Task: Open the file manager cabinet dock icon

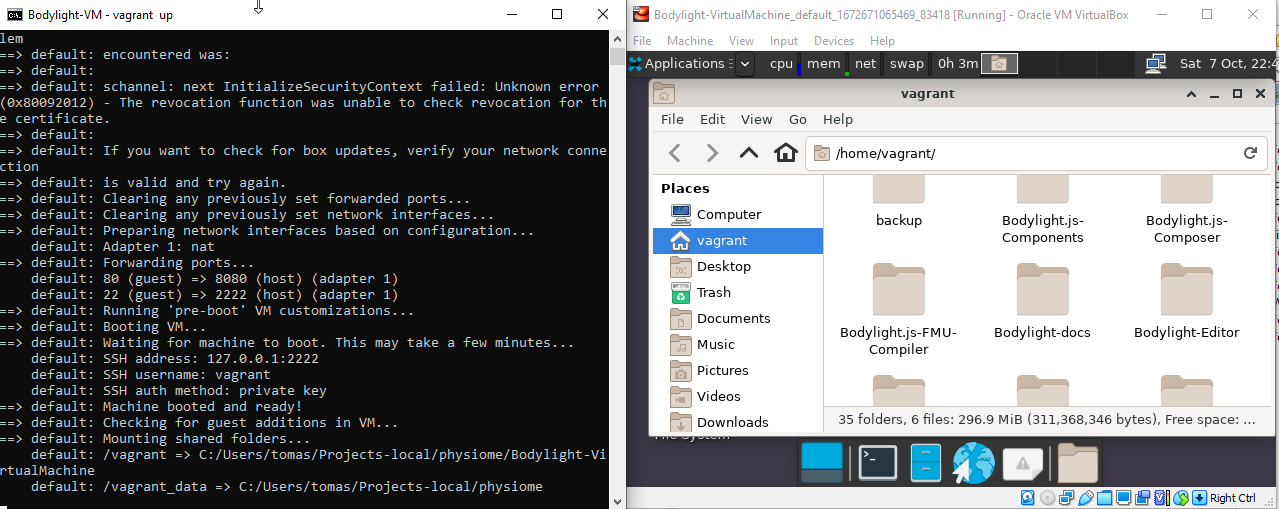Action: (x=926, y=463)
